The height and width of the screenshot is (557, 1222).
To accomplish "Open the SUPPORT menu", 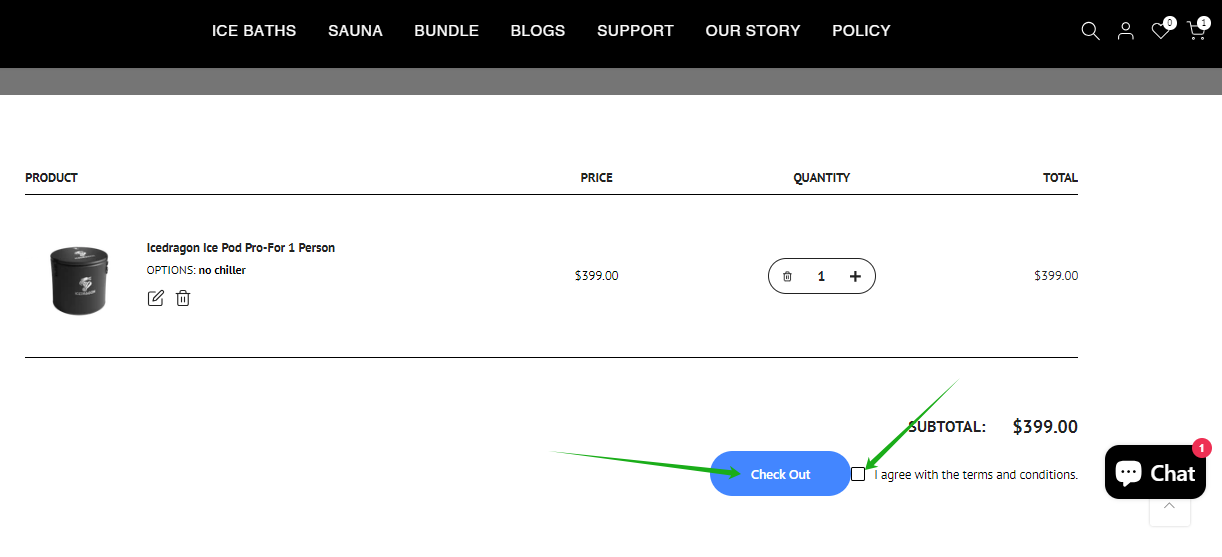I will click(635, 31).
